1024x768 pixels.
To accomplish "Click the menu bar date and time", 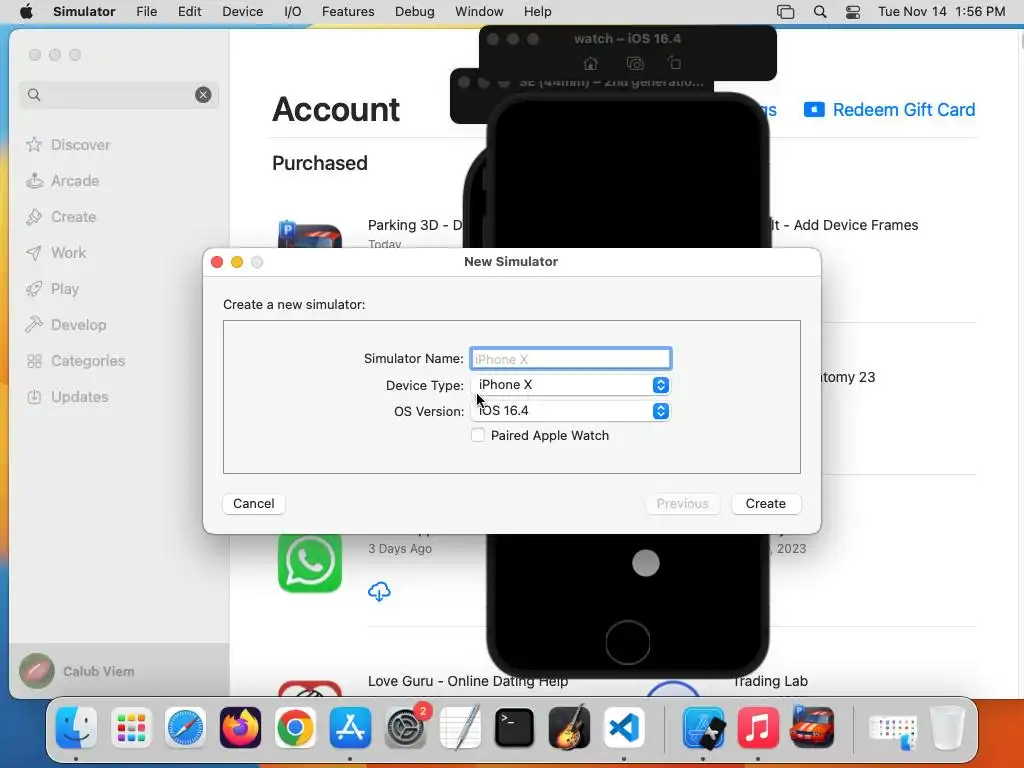I will coord(941,12).
